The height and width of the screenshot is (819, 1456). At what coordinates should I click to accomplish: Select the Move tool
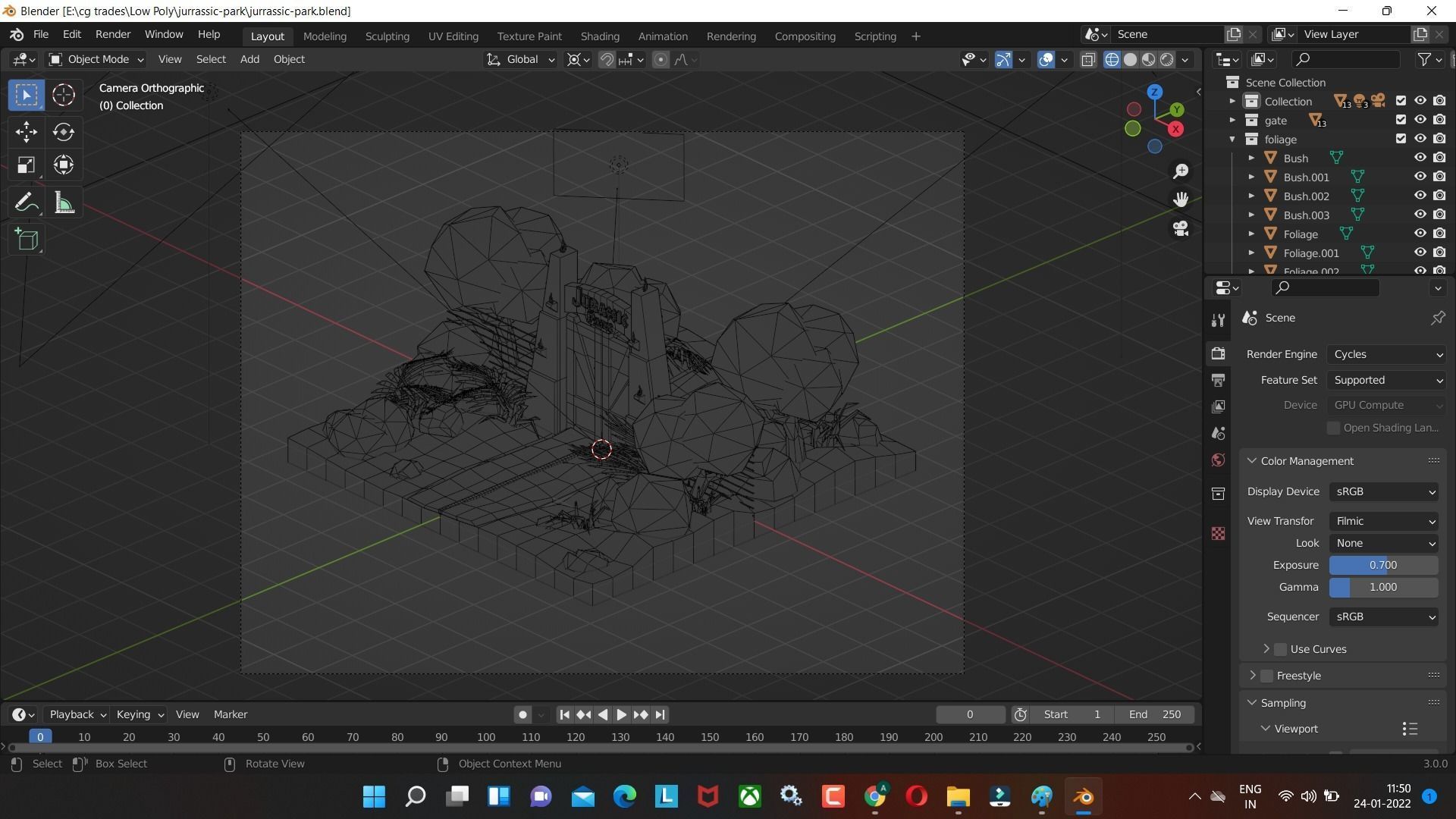[x=27, y=132]
